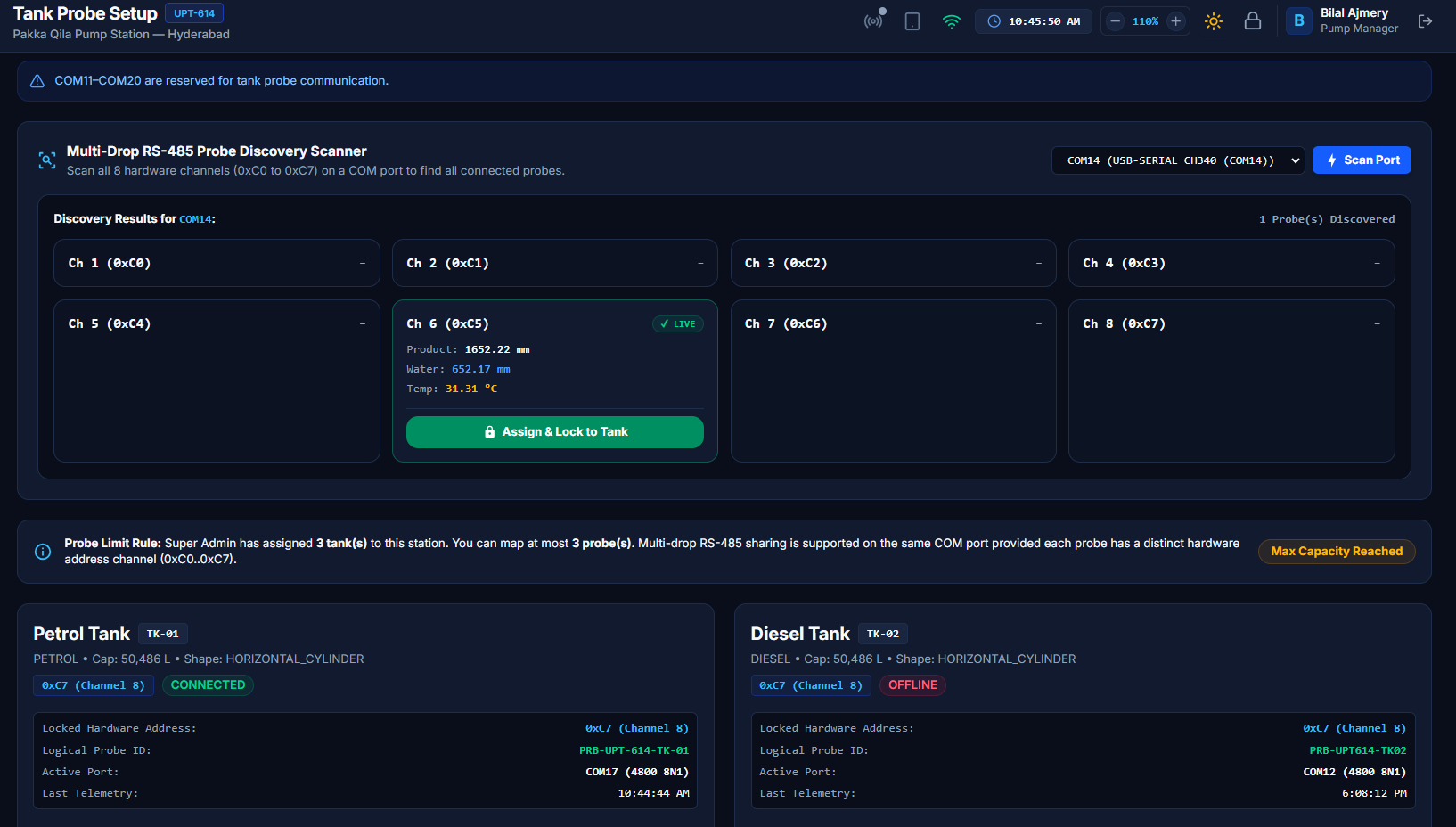Select the Ch 5 (0xC4) card
This screenshot has width=1456, height=827.
pos(217,381)
